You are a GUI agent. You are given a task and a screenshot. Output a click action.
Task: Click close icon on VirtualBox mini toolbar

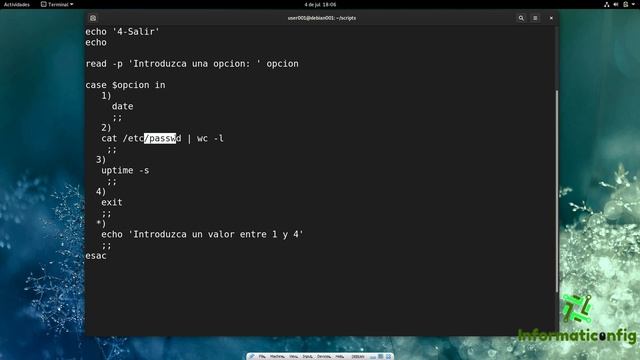pos(389,357)
